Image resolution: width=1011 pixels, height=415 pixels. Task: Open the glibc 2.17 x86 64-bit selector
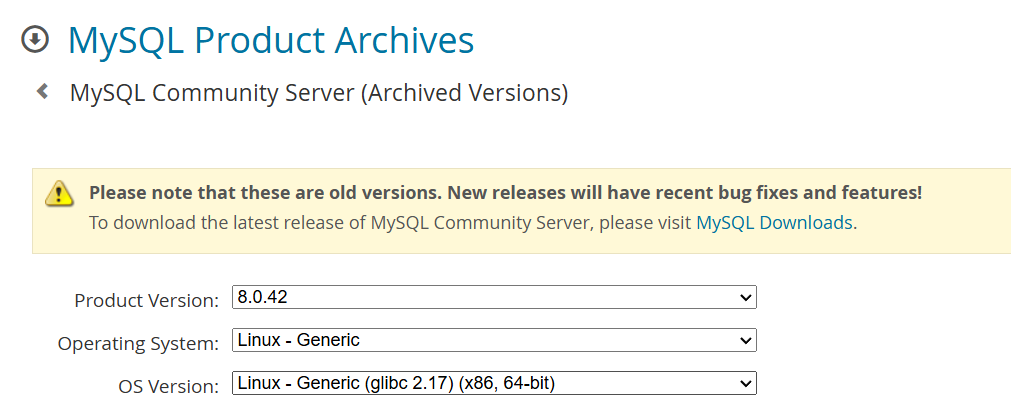tap(493, 383)
